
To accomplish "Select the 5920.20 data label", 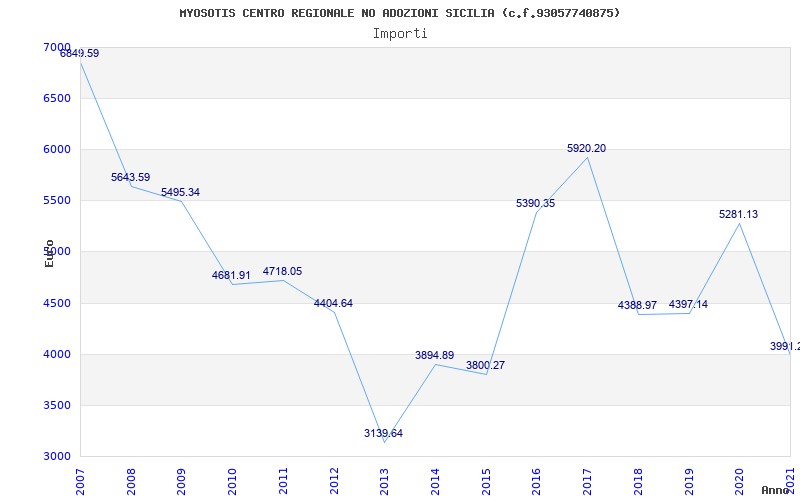I will [587, 148].
